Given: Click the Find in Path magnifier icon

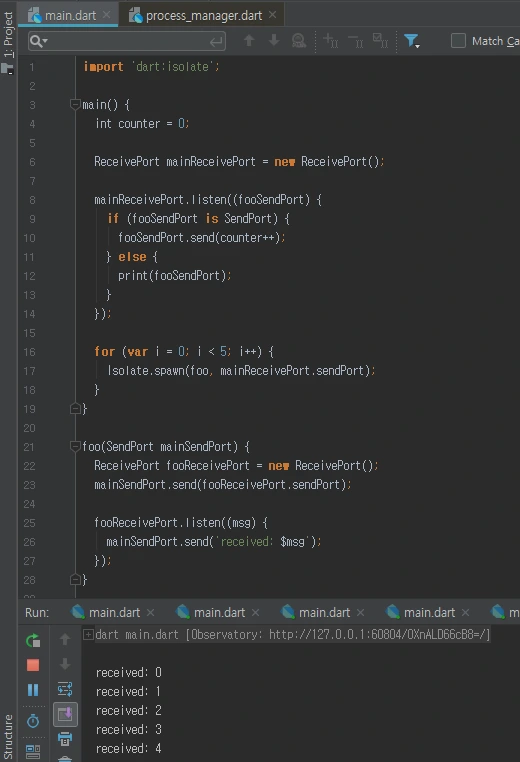Looking at the screenshot, I should [298, 40].
